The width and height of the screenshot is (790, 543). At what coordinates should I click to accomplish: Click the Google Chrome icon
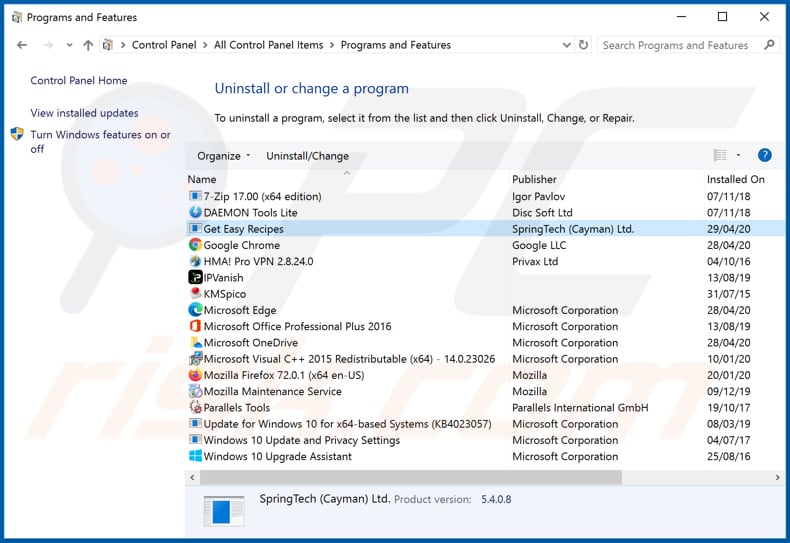click(195, 245)
